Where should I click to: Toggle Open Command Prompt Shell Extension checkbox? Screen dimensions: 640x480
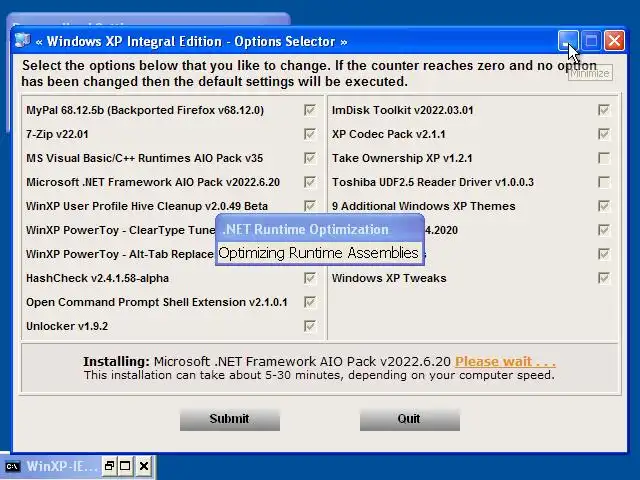[x=310, y=302]
